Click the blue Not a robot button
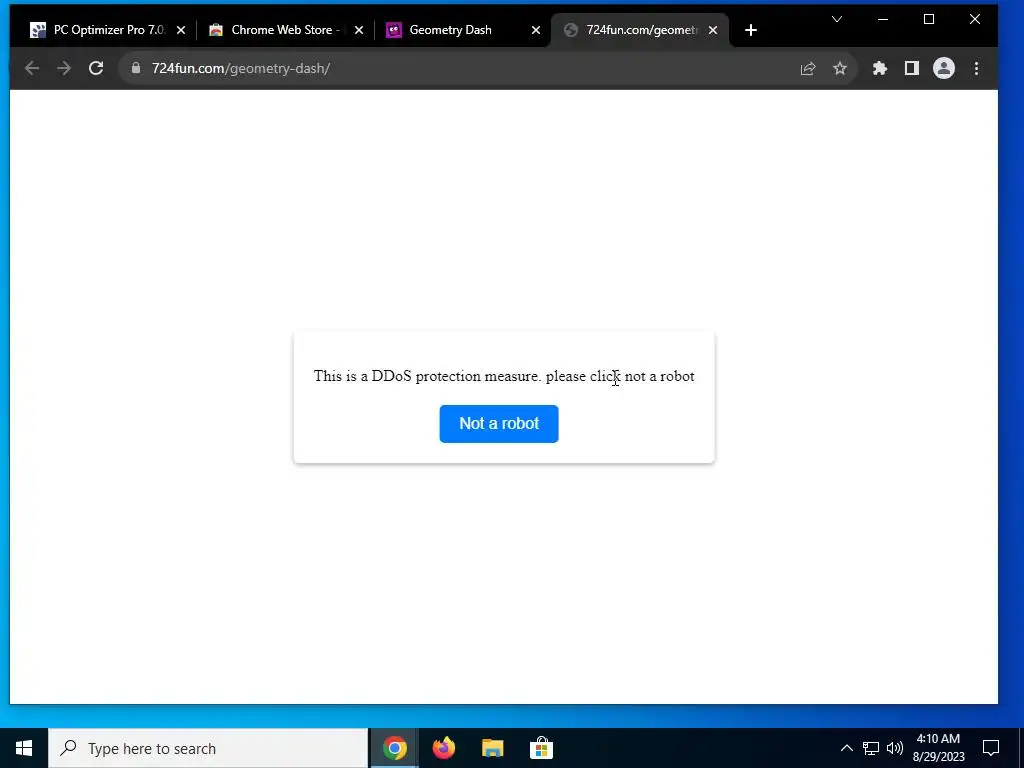The height and width of the screenshot is (768, 1024). 499,424
